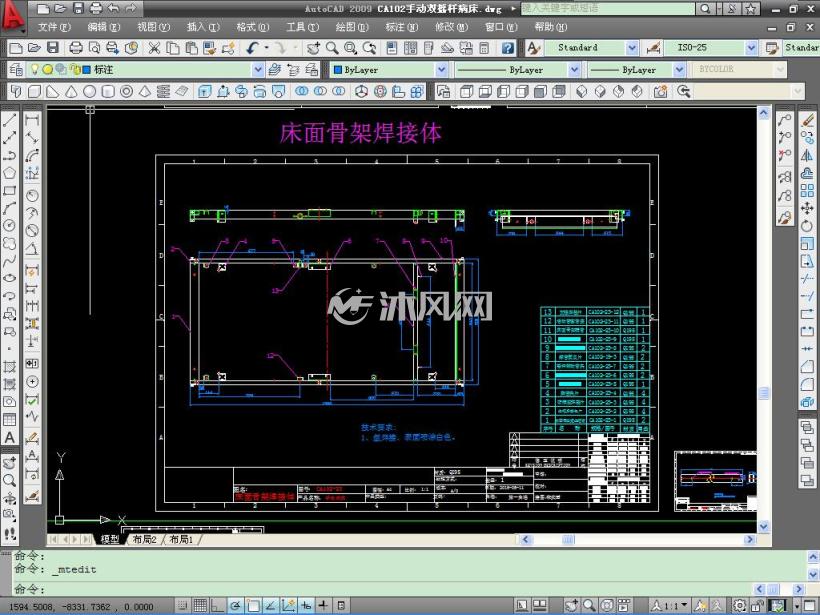This screenshot has height=615, width=820.
Task: Expand the ByLayer color dropdown
Action: [x=442, y=70]
